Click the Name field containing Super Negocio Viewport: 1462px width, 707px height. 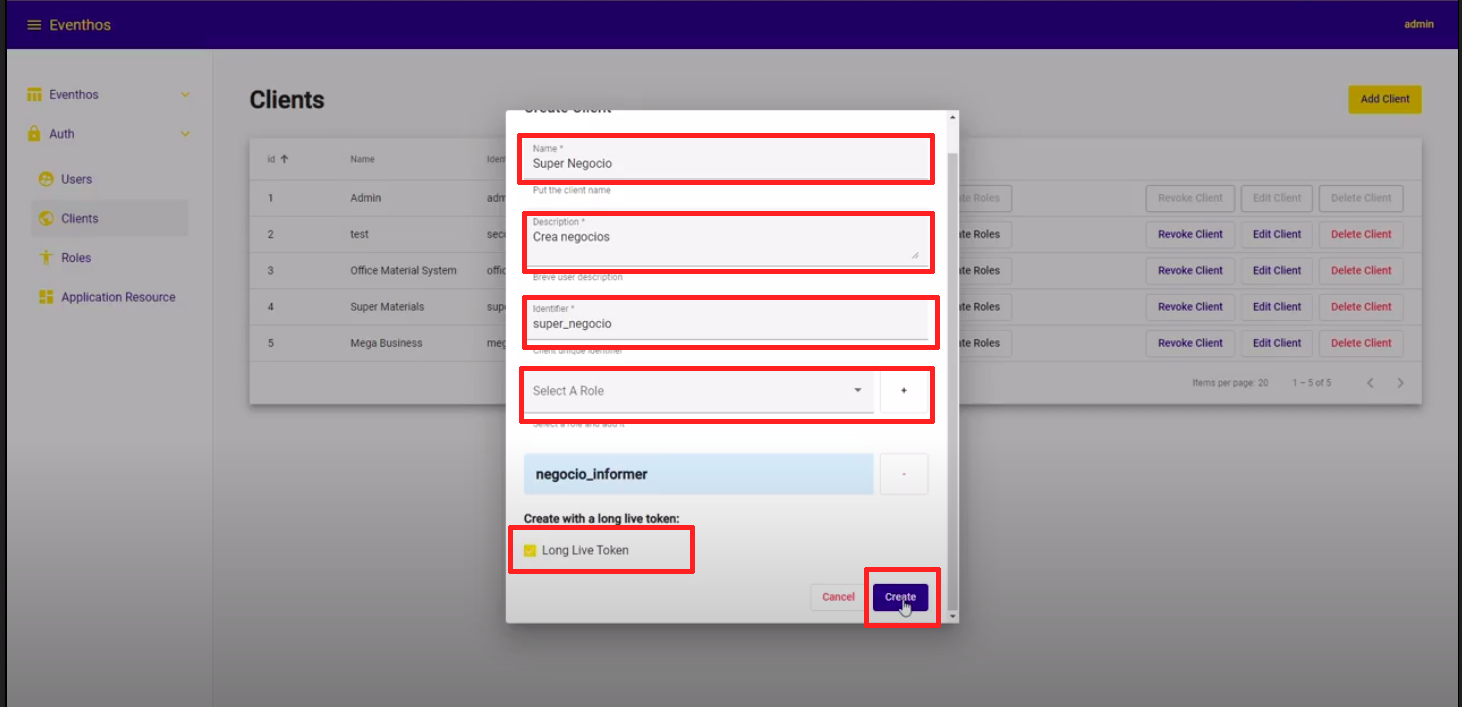726,159
